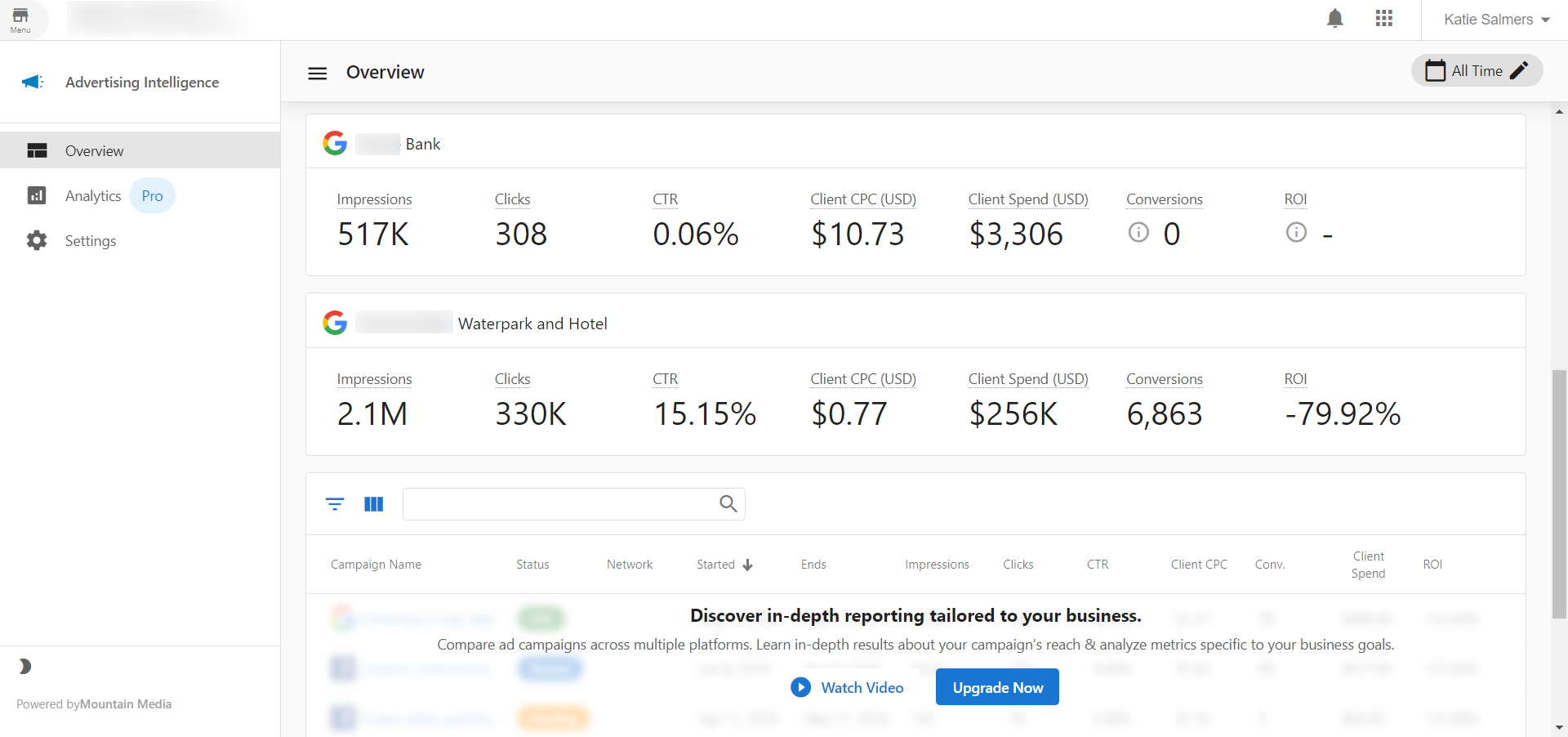1568x737 pixels.
Task: Click the hamburger icon beside Overview heading
Action: point(317,73)
